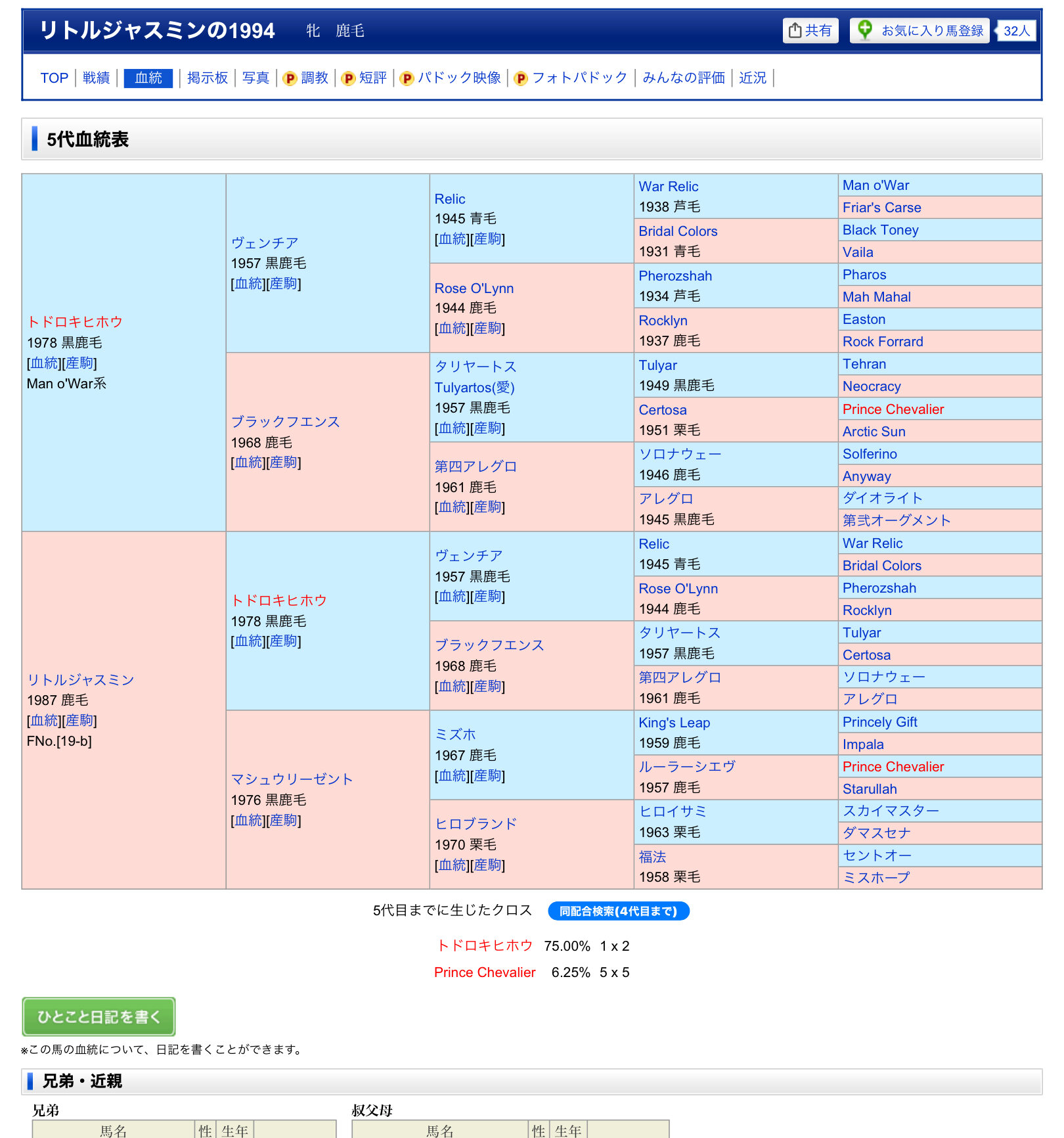
Task: Open Arctic Sun link
Action: point(874,432)
